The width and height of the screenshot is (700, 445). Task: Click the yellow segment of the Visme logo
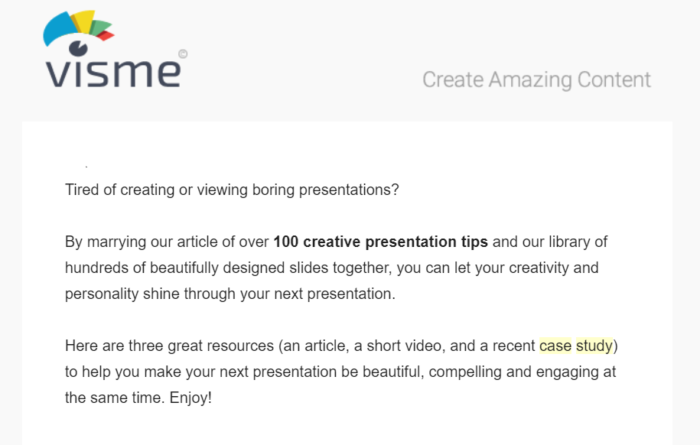pyautogui.click(x=83, y=19)
